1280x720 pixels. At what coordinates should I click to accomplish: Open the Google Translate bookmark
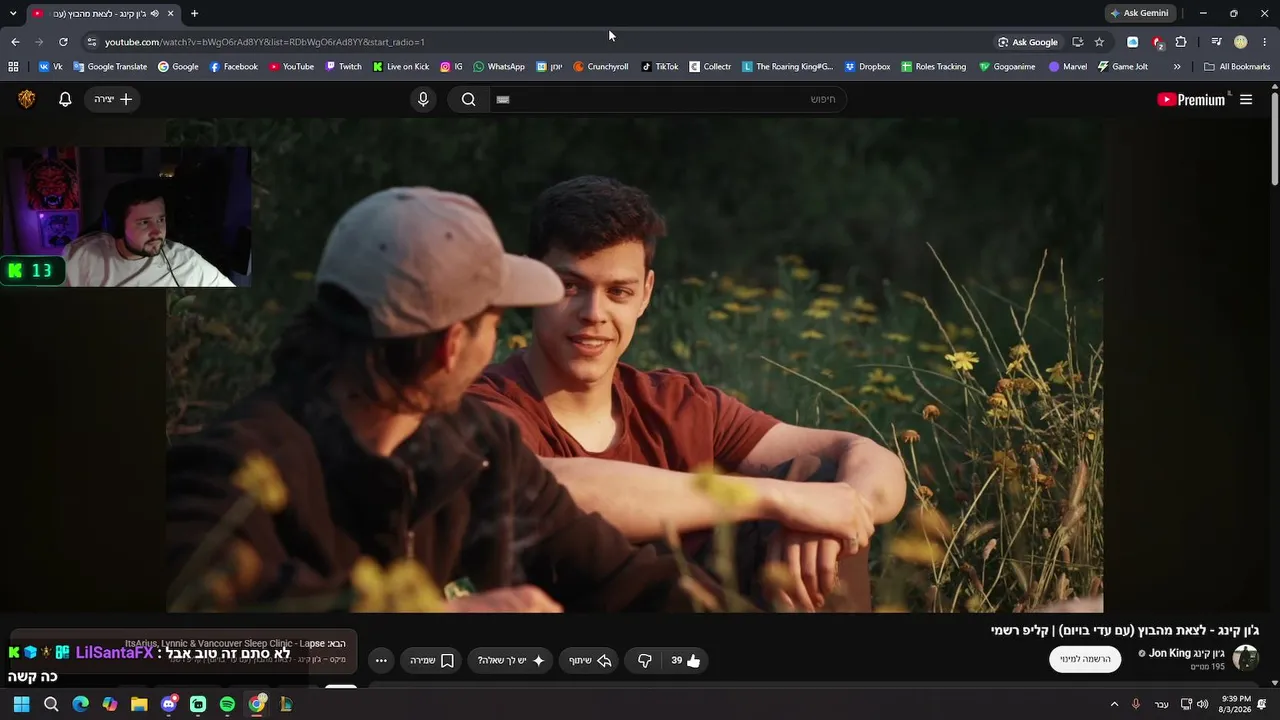coord(110,67)
